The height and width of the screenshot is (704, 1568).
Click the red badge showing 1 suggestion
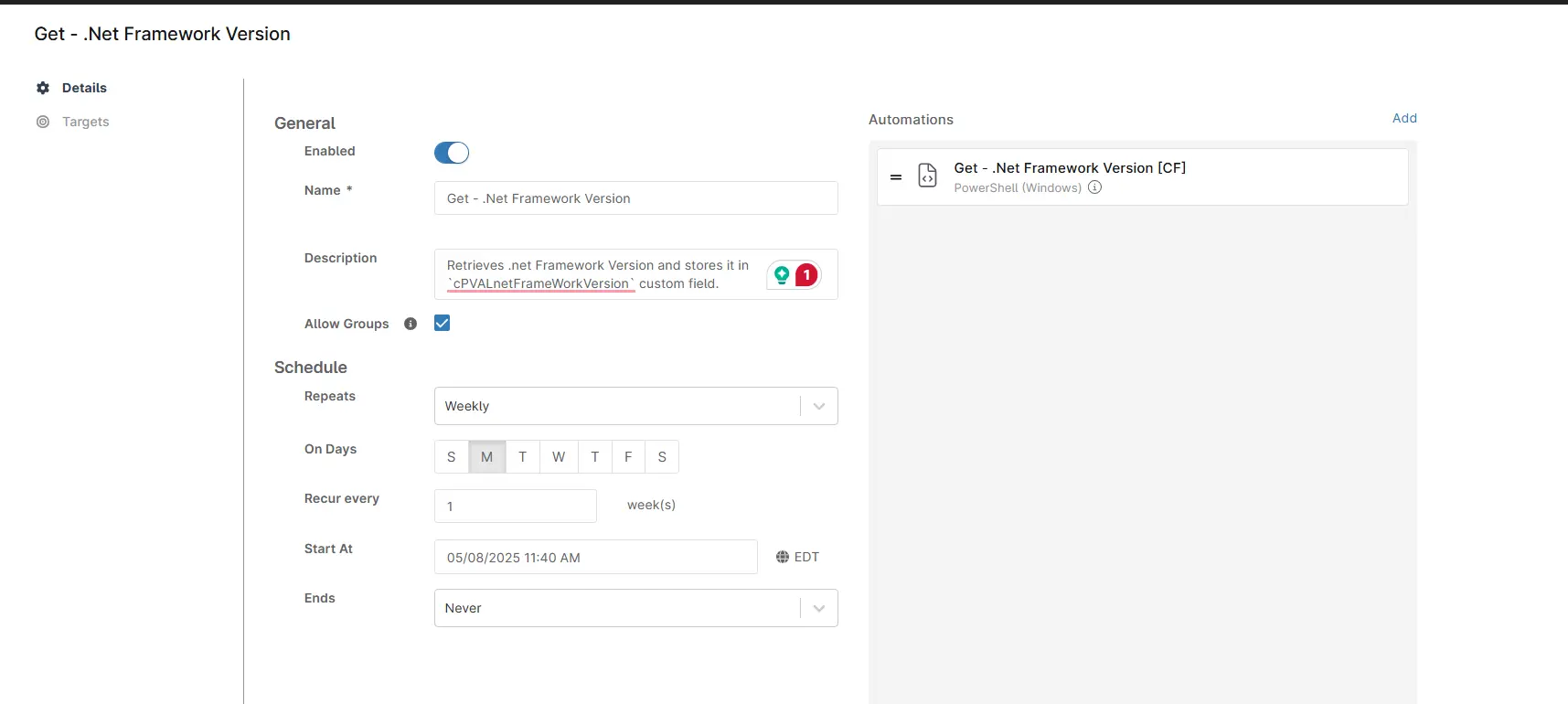tap(806, 274)
